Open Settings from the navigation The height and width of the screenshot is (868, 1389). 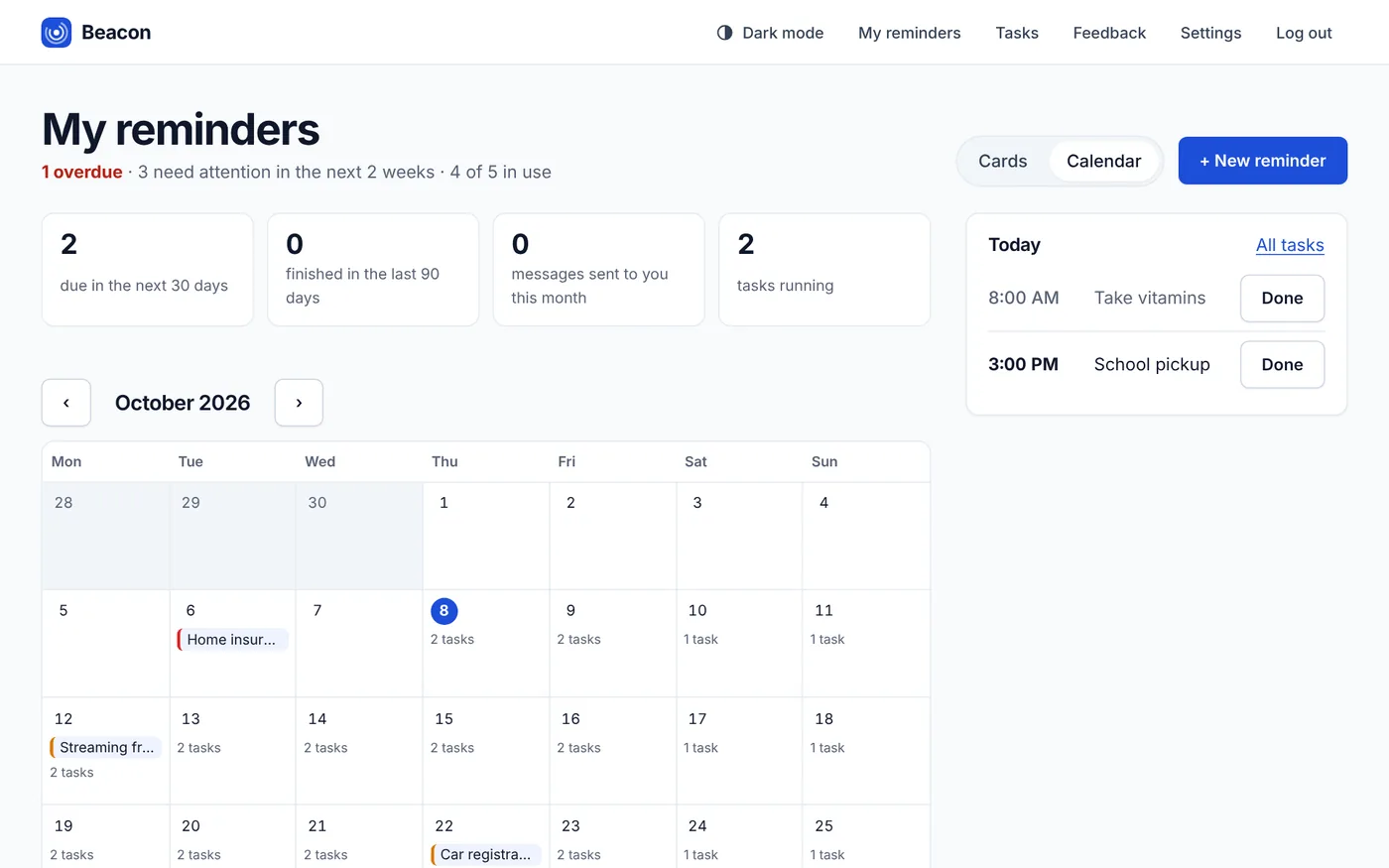(1210, 33)
